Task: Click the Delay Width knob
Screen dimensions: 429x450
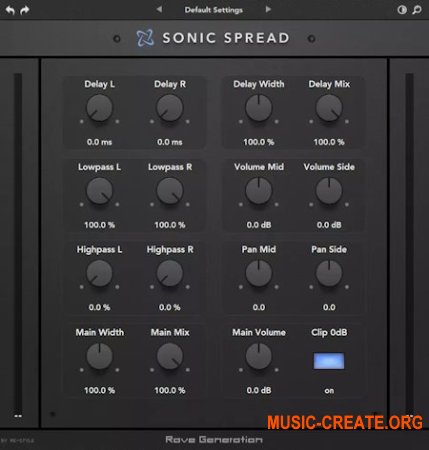Action: (259, 108)
